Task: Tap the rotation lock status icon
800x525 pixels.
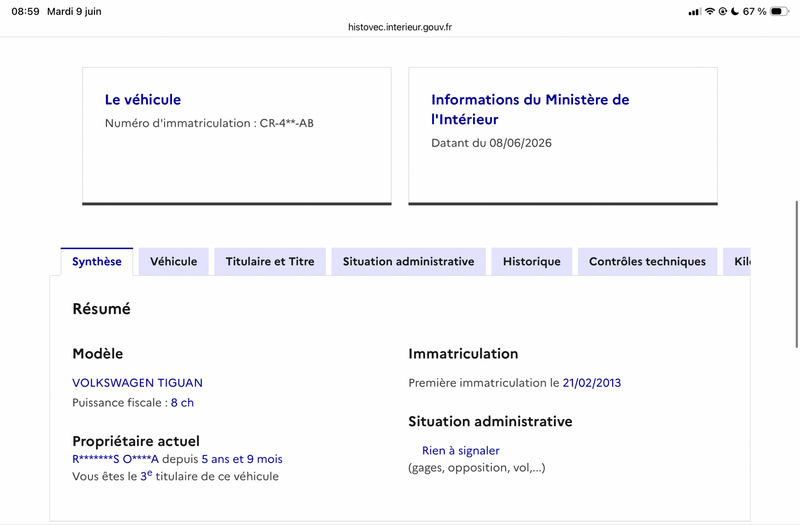Action: pos(722,11)
